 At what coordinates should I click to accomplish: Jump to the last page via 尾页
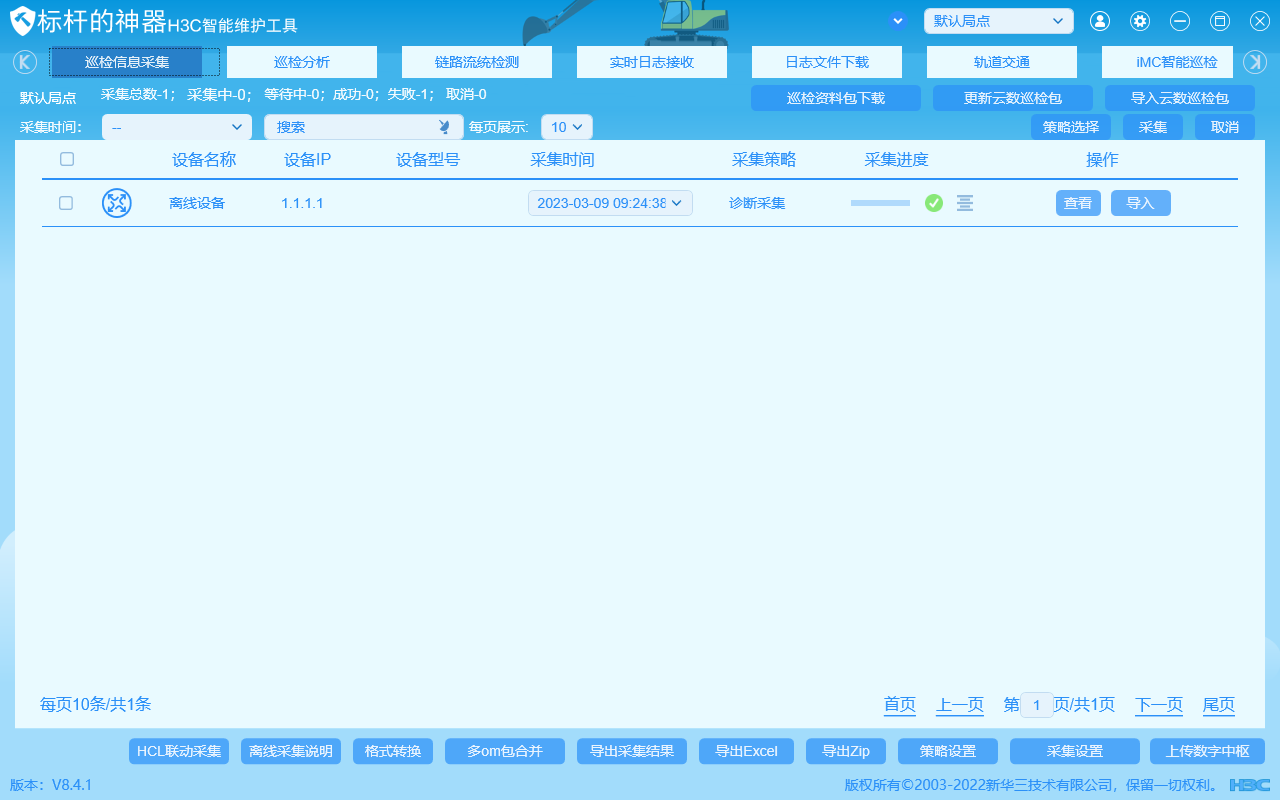[x=1219, y=705]
